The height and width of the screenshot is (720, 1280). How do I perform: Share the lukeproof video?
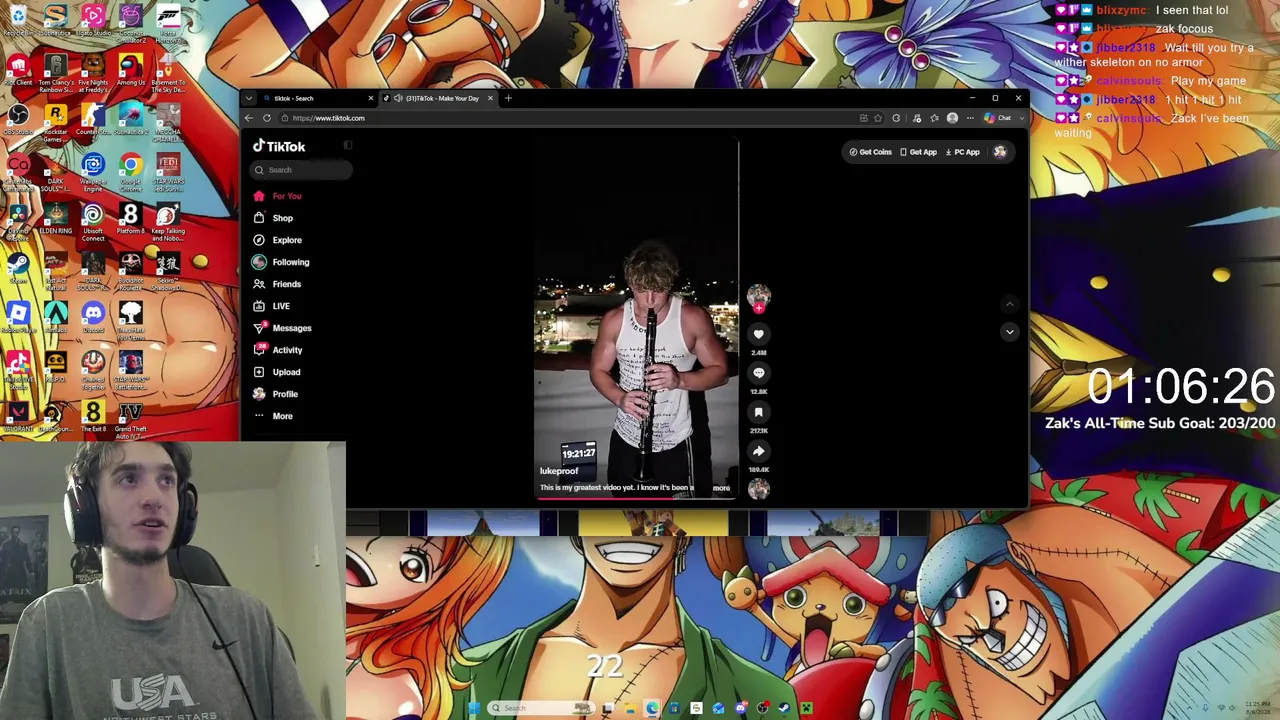(x=758, y=451)
